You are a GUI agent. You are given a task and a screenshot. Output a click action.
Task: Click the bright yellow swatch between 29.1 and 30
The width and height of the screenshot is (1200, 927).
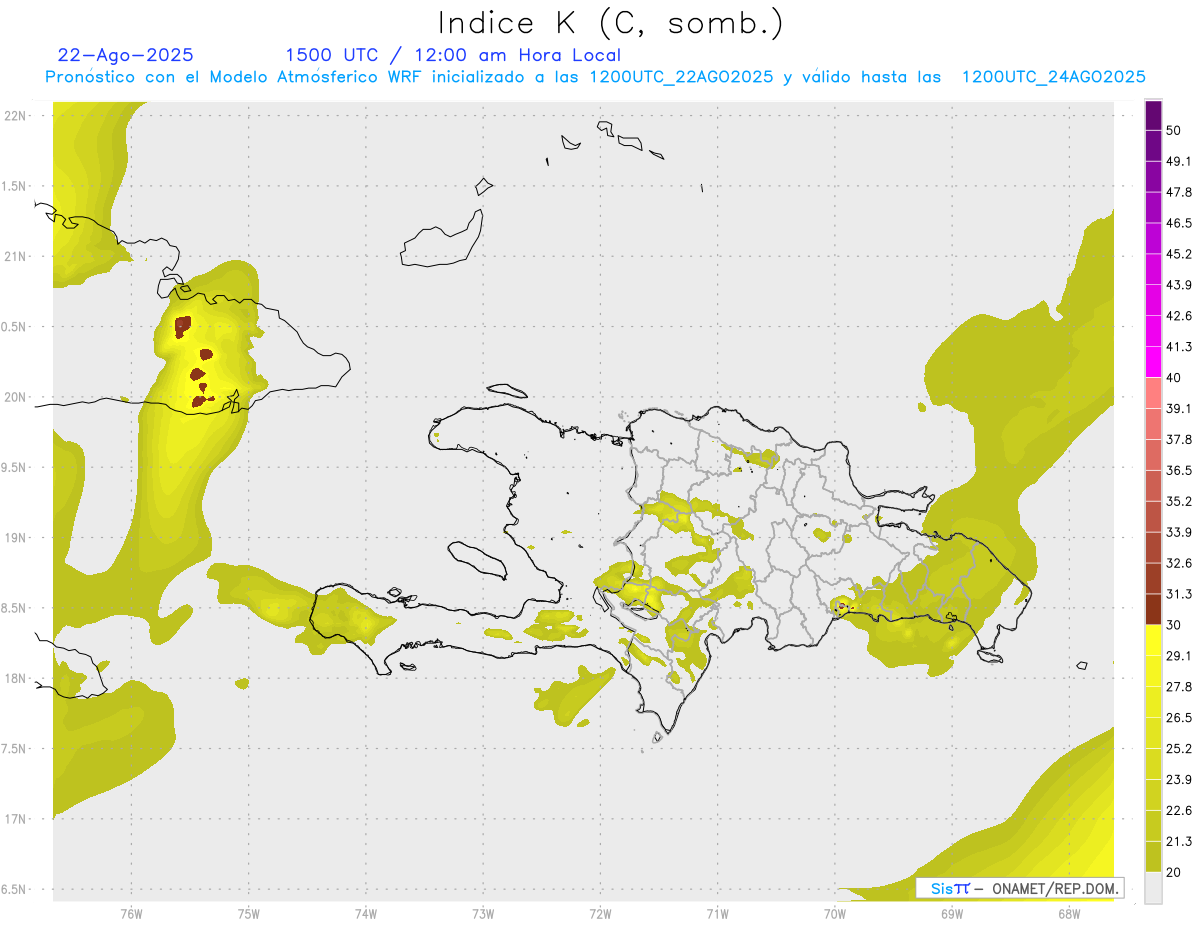pyautogui.click(x=1153, y=640)
